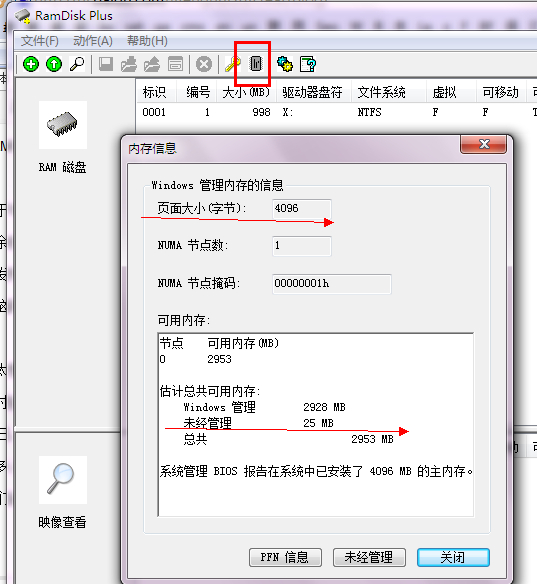Click the grayed remove X toolbar icon

pos(204,64)
